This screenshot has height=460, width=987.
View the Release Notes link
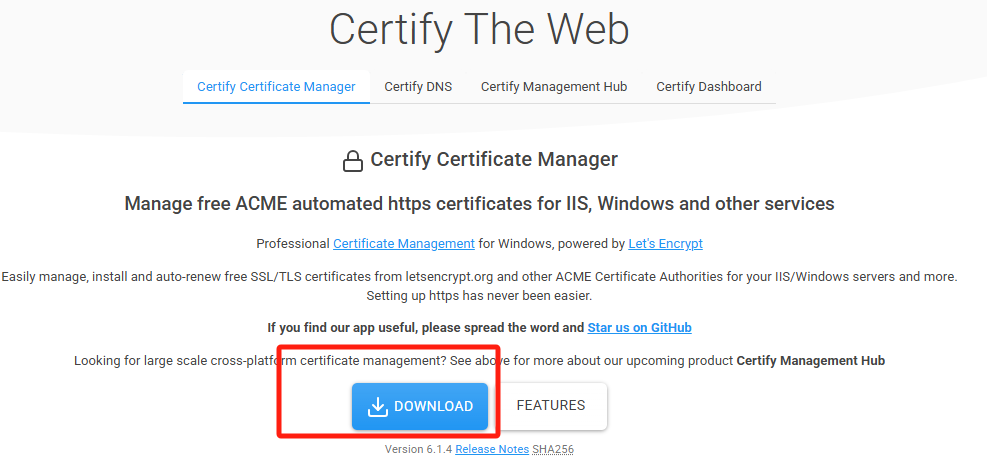pos(492,450)
